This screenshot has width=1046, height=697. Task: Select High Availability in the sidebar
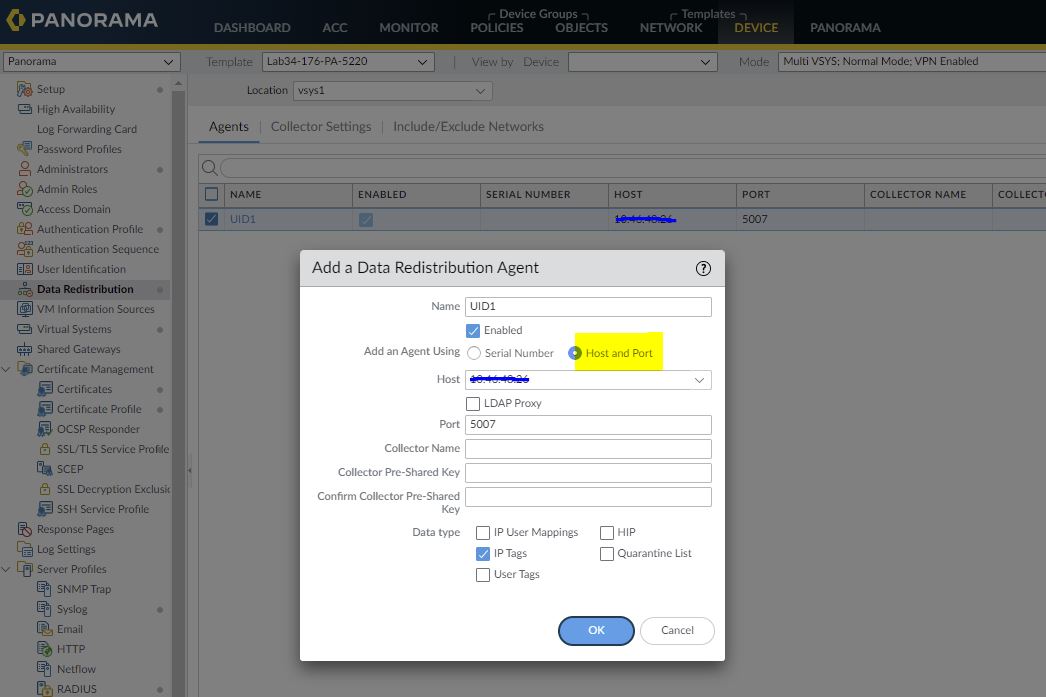pyautogui.click(x=76, y=109)
